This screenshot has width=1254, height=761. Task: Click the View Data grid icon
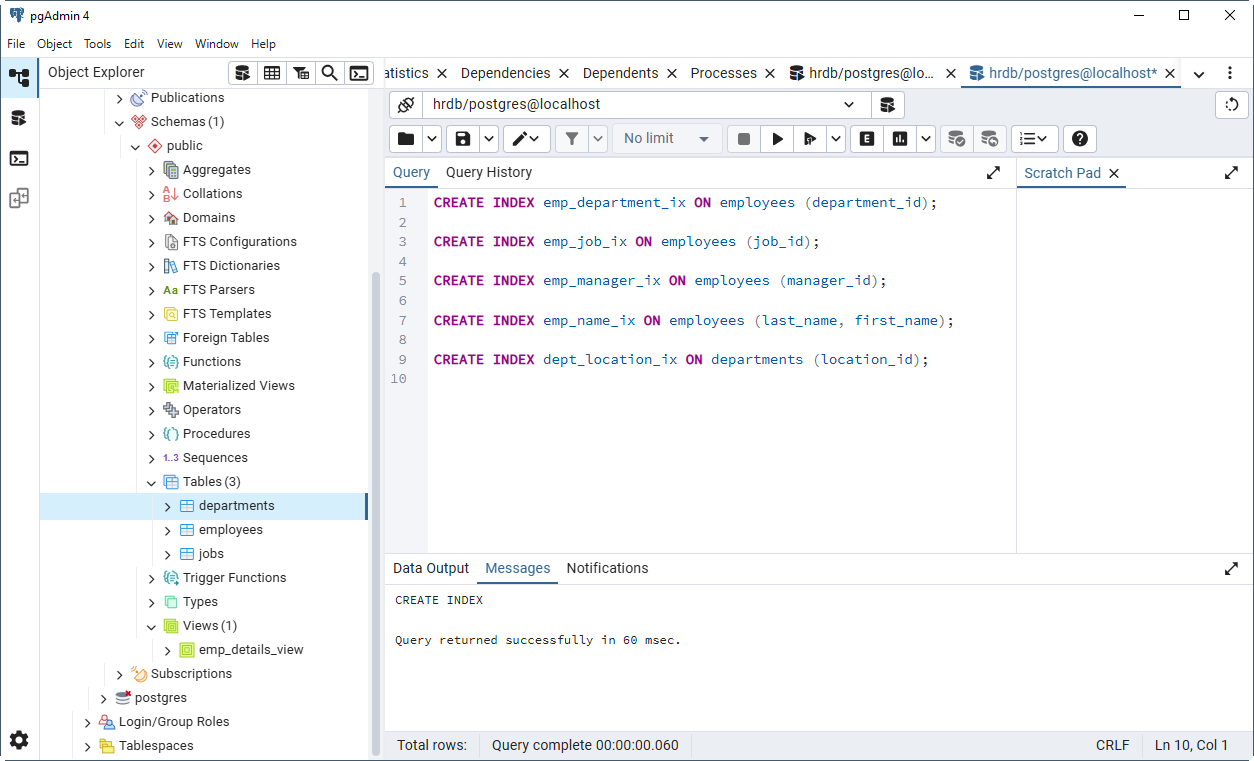(x=272, y=73)
